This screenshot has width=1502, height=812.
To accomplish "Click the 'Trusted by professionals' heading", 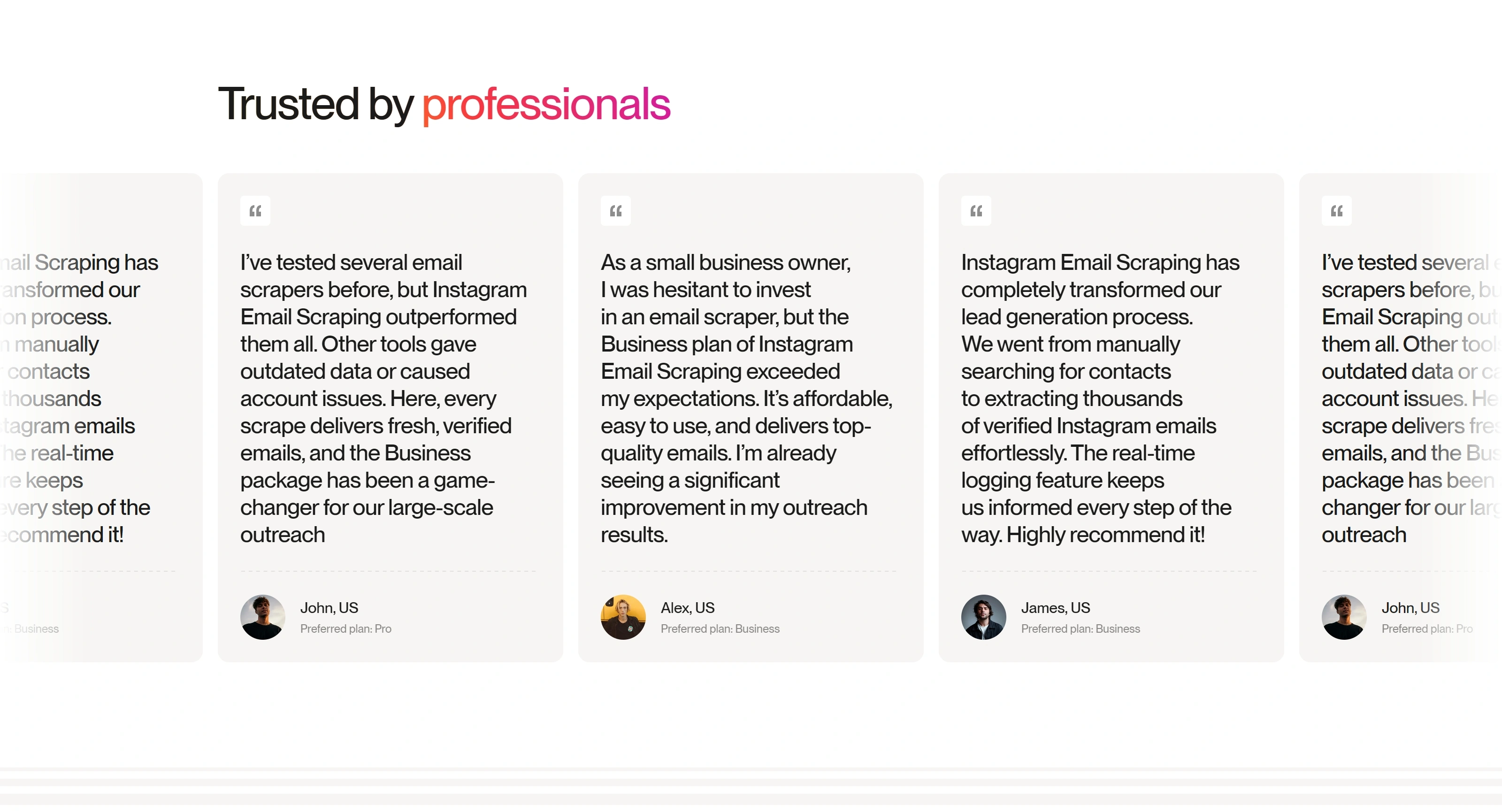I will [x=444, y=104].
